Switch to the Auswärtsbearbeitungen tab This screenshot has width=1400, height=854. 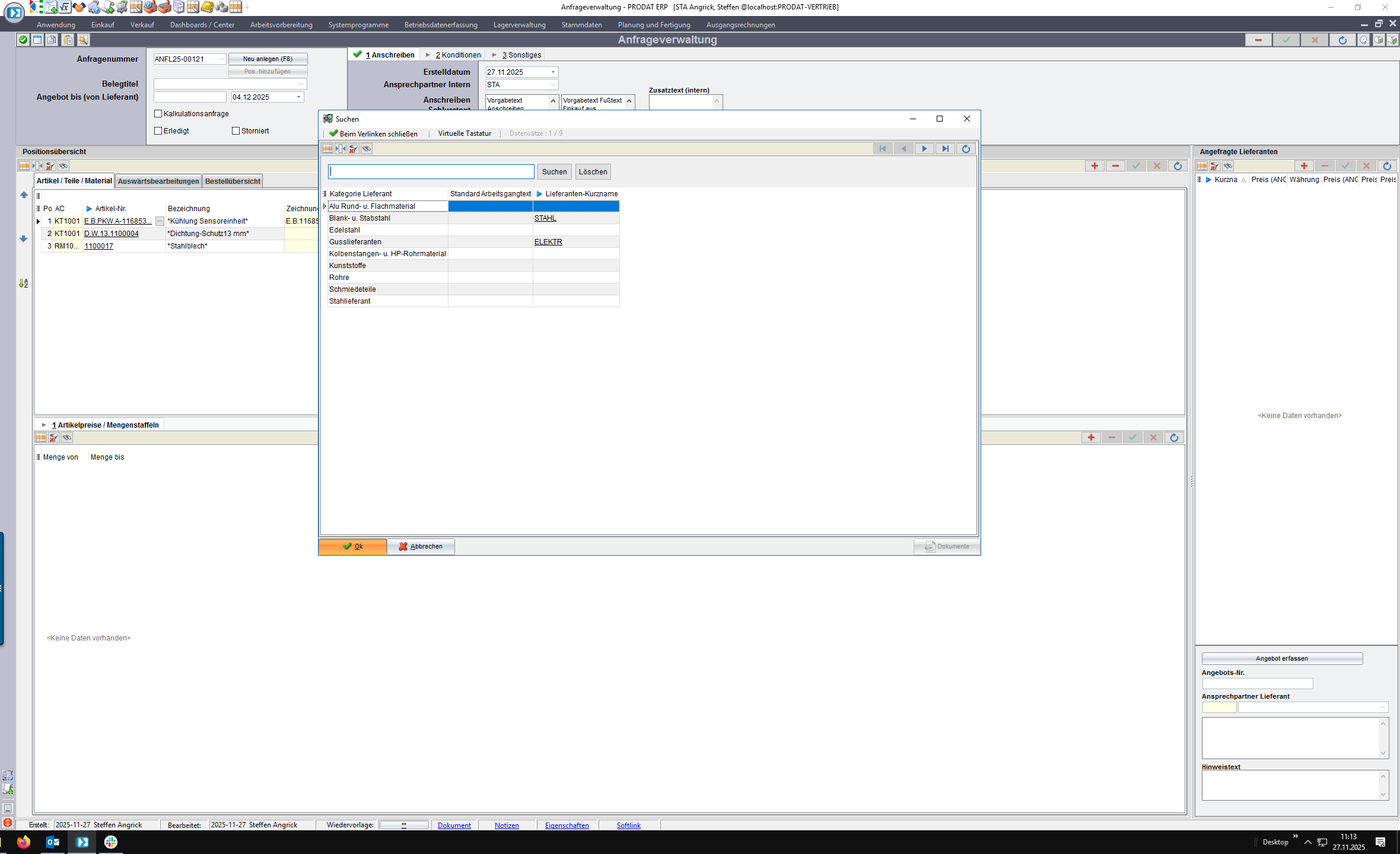point(158,181)
